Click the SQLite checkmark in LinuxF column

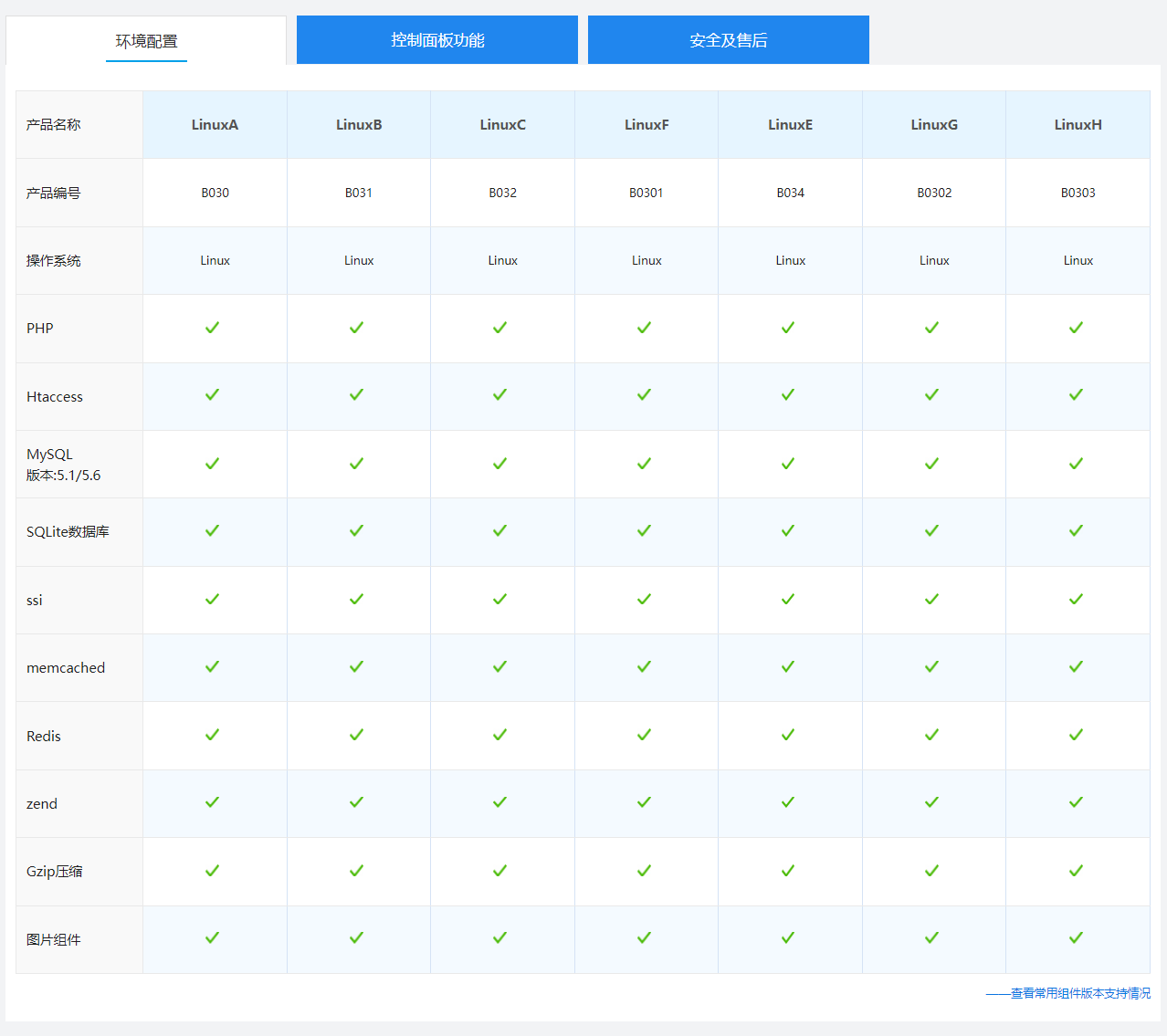tap(645, 530)
